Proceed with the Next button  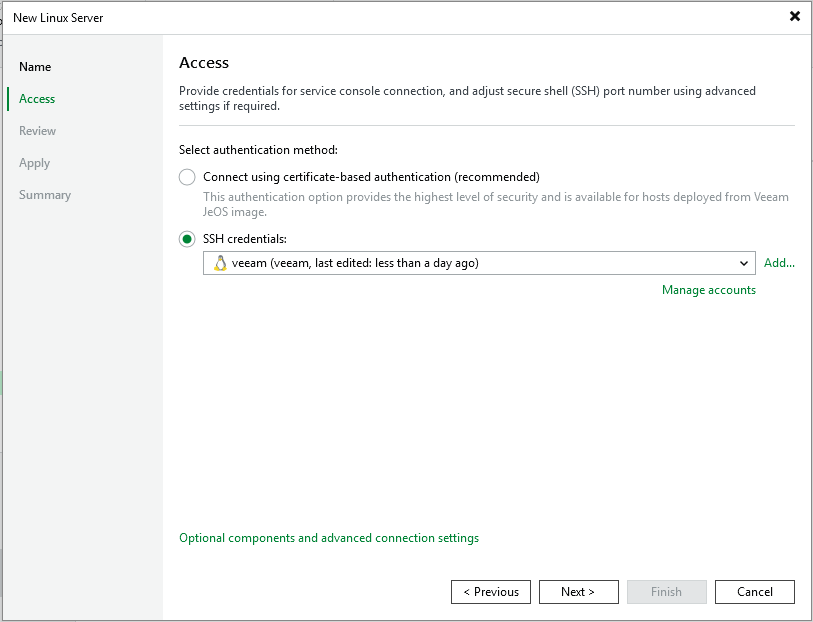pyautogui.click(x=578, y=592)
